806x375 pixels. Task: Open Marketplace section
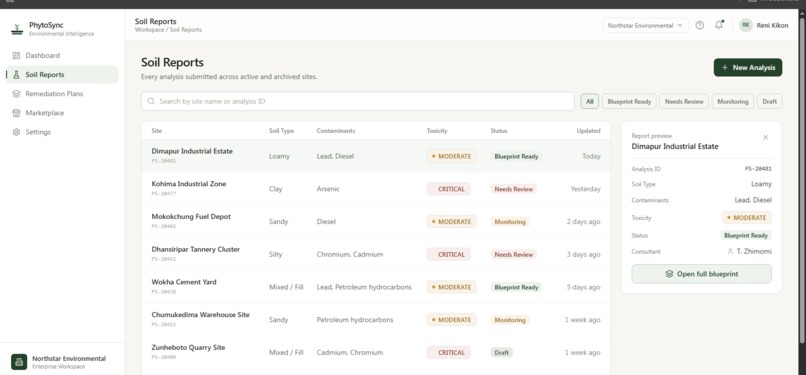coord(62,113)
